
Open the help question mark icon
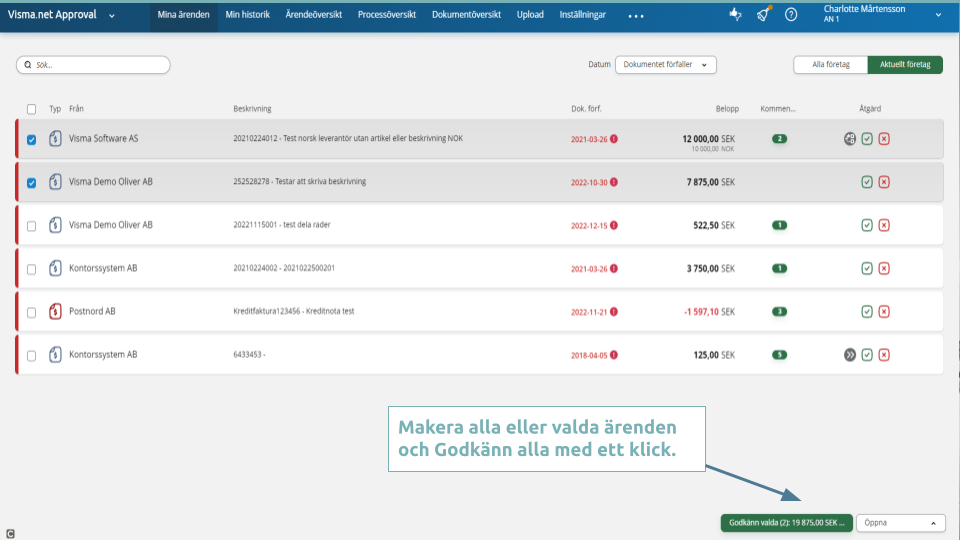[791, 14]
